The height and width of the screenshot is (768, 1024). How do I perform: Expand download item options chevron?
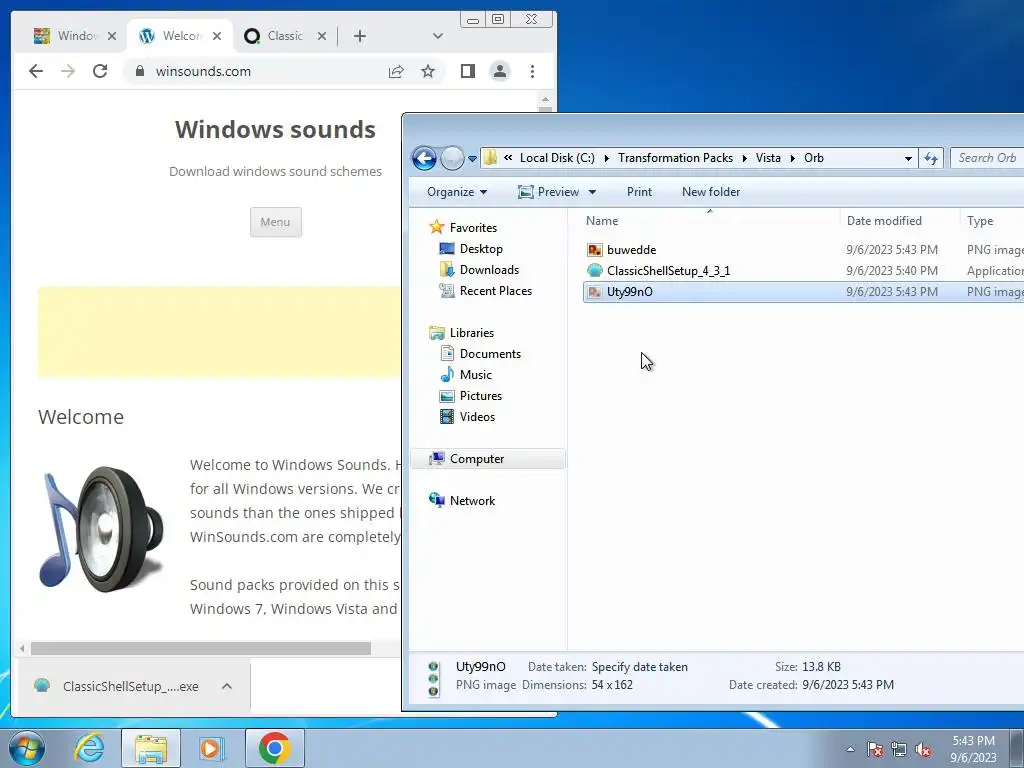(227, 686)
